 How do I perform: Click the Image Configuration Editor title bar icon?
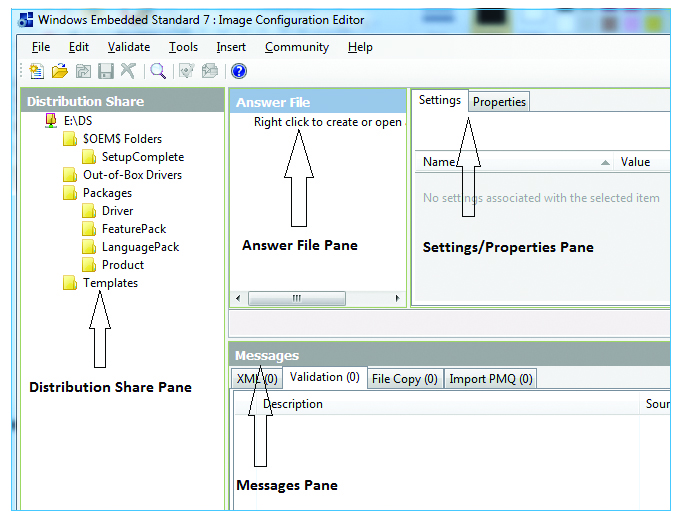(26, 20)
